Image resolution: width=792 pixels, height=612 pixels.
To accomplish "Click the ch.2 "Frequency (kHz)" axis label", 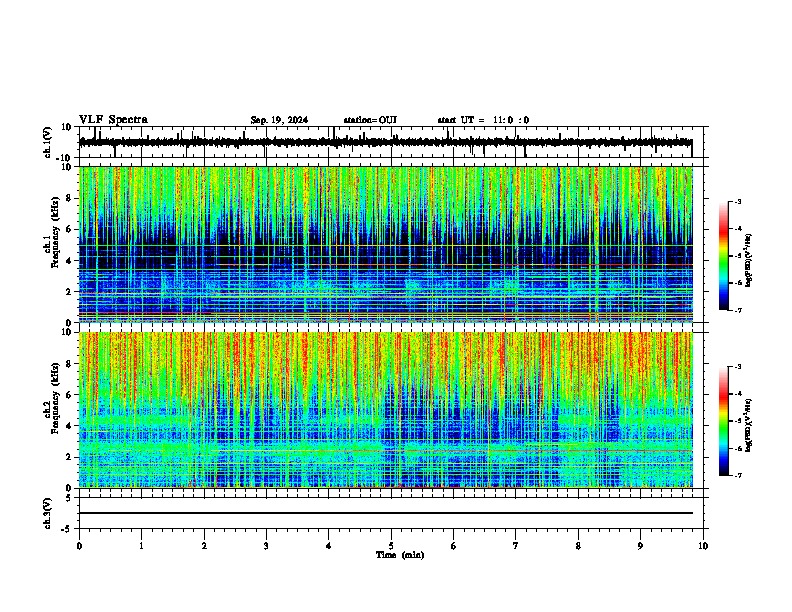I will (56, 398).
